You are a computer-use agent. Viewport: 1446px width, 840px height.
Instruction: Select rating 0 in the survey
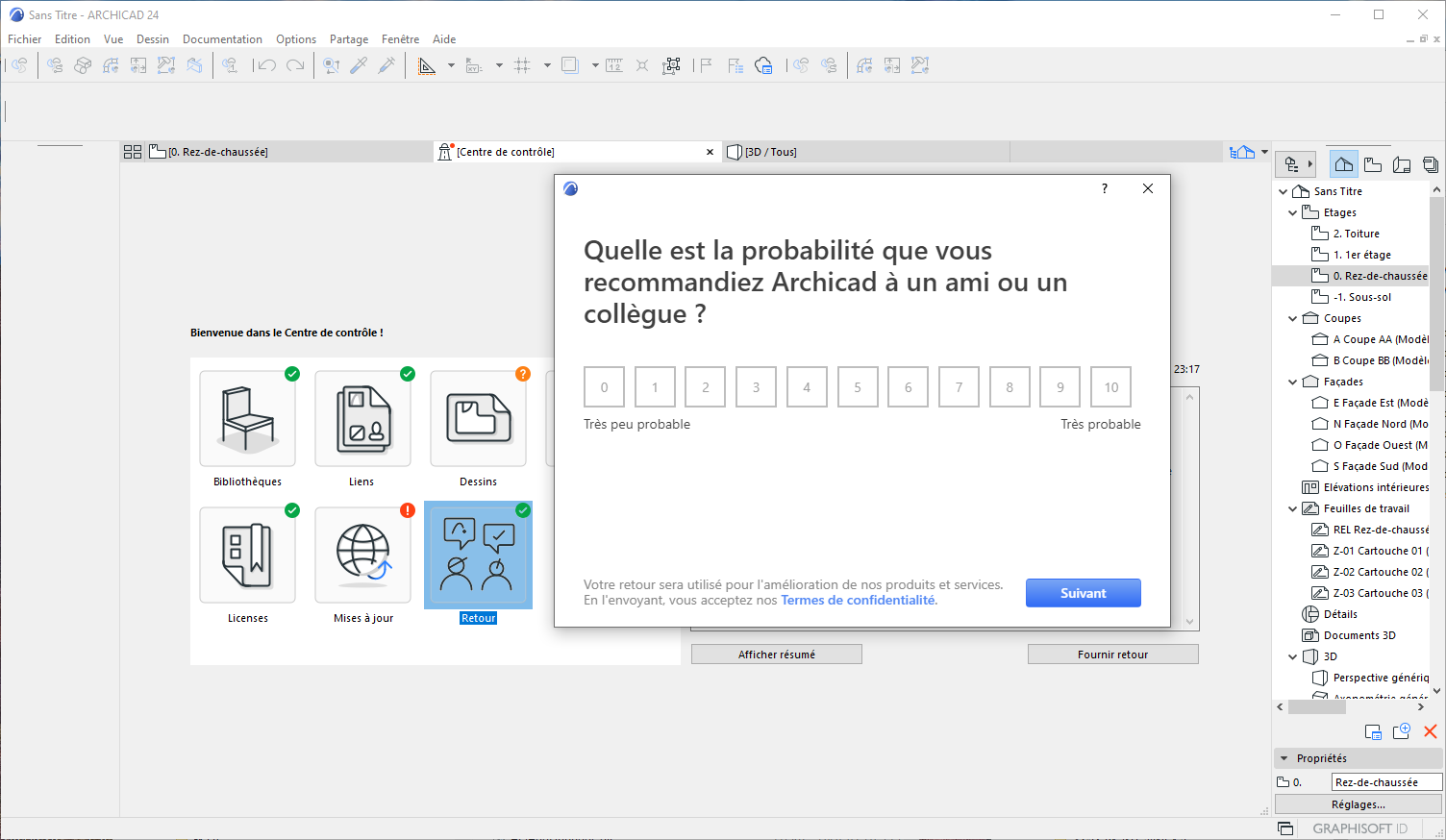point(604,387)
